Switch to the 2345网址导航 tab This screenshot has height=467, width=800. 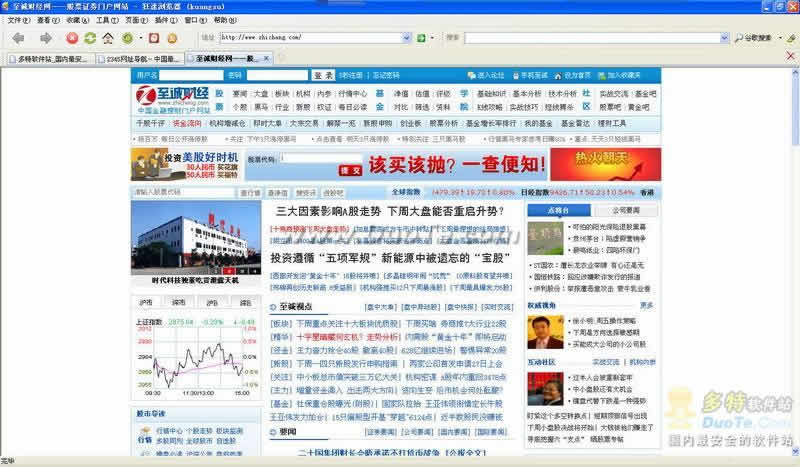[137, 59]
